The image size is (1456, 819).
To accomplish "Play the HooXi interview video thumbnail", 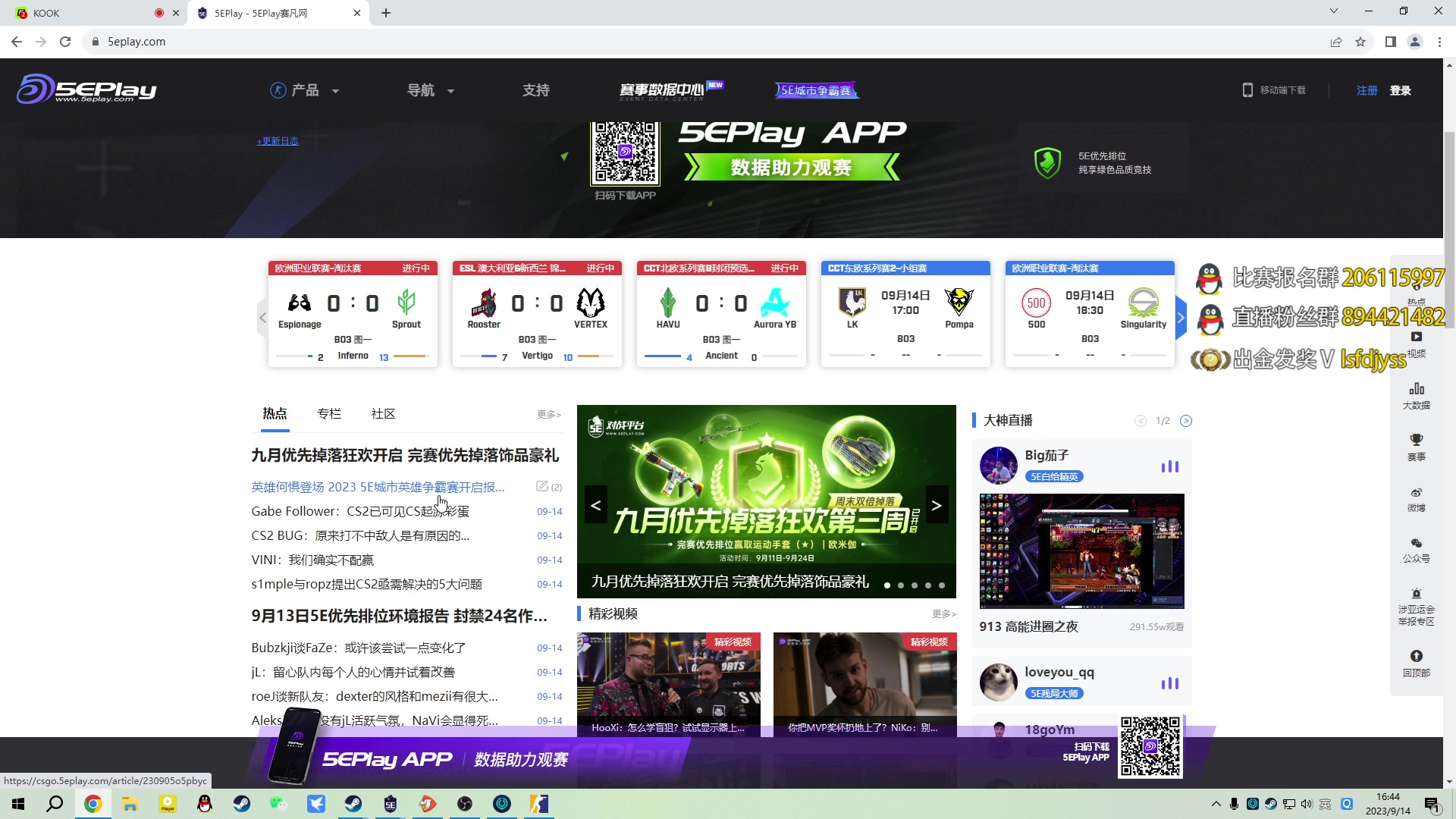I will (x=668, y=685).
